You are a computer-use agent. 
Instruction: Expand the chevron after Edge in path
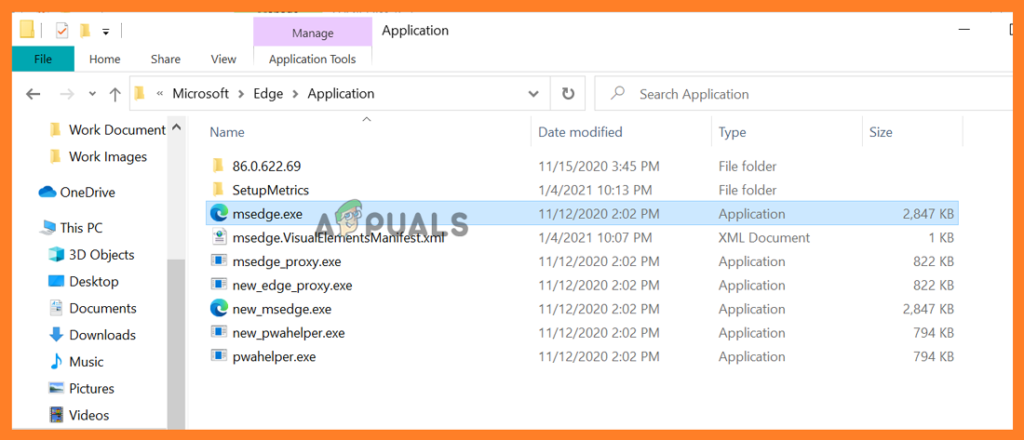click(x=295, y=93)
